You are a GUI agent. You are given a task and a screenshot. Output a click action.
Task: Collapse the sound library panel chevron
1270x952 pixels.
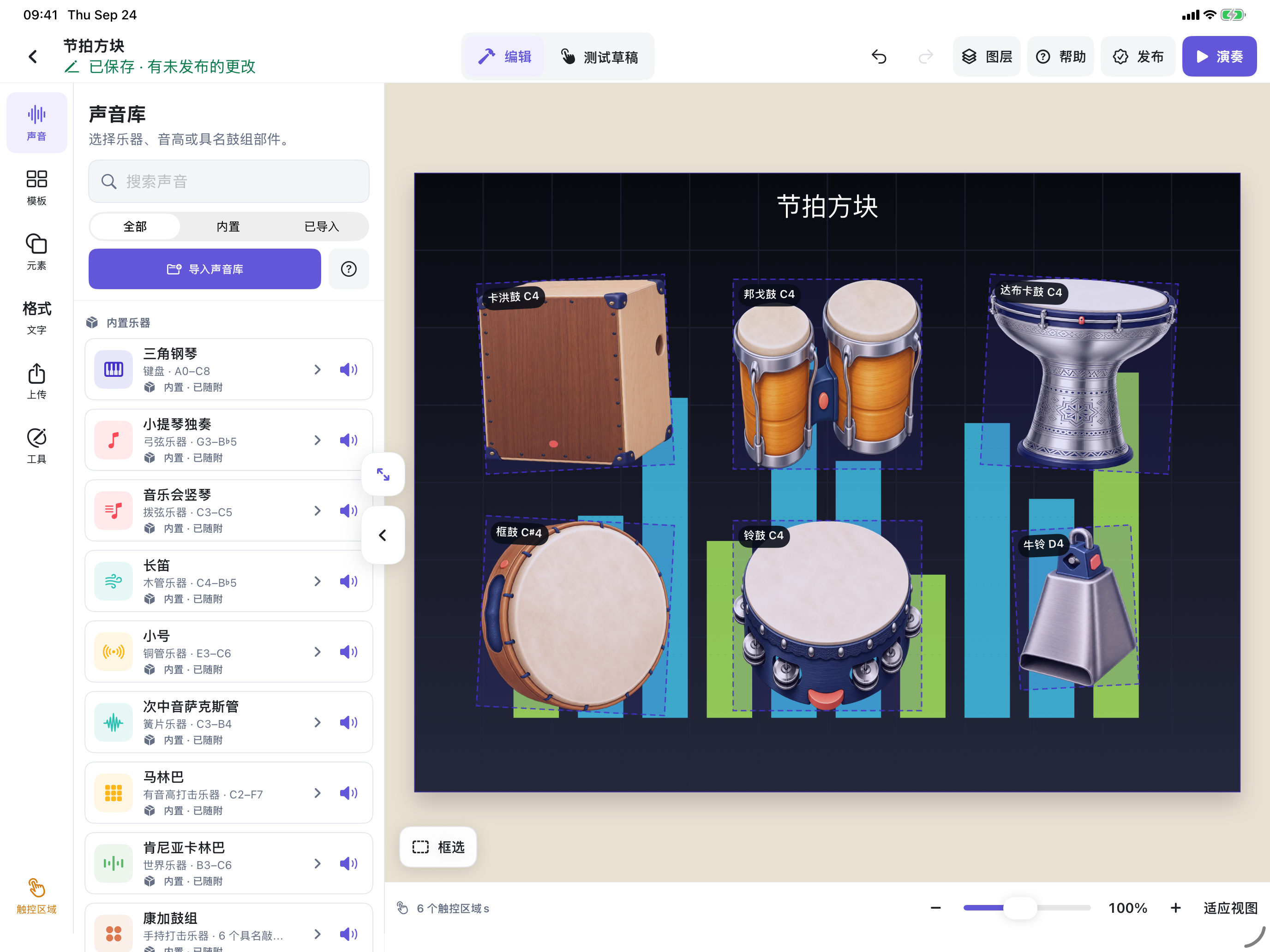coord(383,535)
